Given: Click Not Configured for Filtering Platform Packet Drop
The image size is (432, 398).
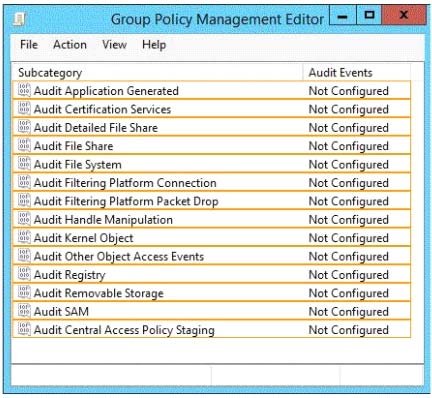Looking at the screenshot, I should pyautogui.click(x=349, y=201).
